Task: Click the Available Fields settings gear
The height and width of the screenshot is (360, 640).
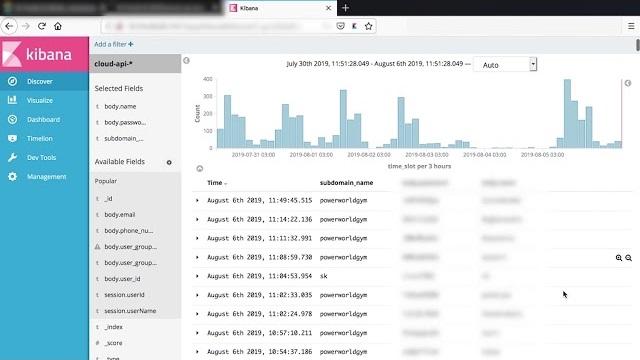Action: point(169,162)
